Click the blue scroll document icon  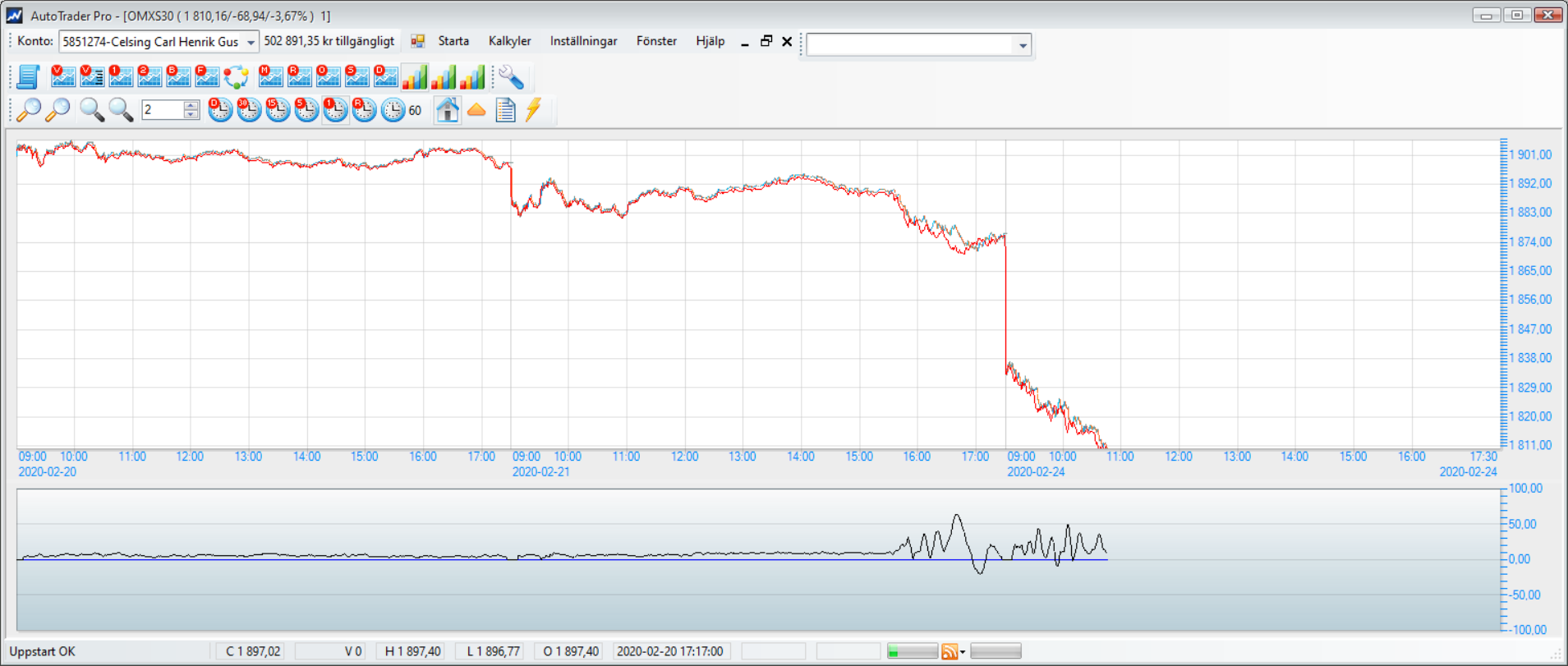28,77
